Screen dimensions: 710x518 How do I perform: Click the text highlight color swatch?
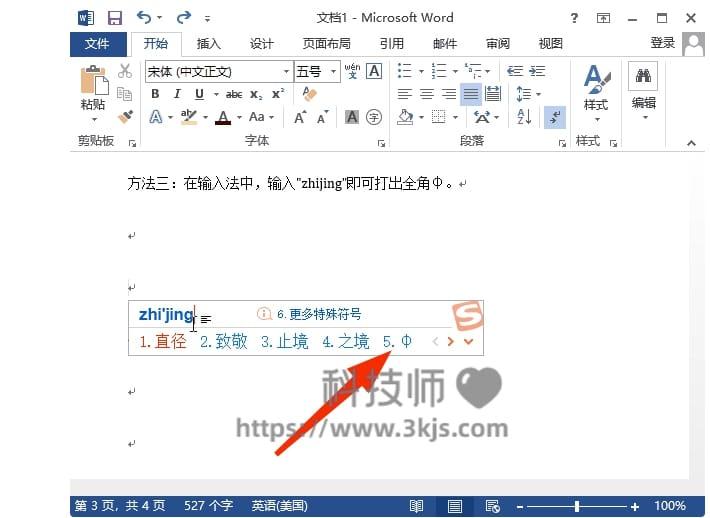click(x=188, y=118)
